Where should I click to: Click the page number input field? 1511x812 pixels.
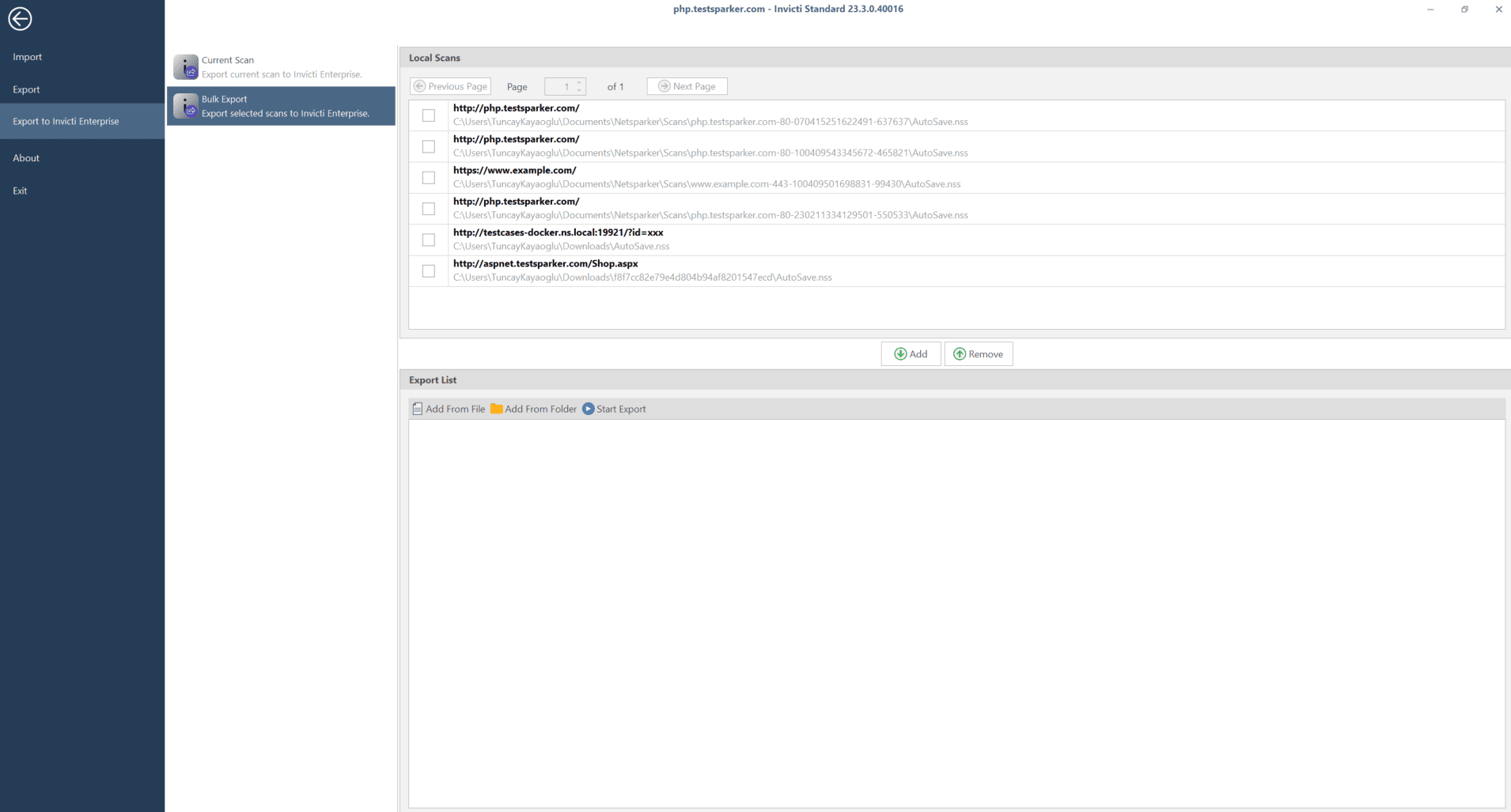point(560,86)
